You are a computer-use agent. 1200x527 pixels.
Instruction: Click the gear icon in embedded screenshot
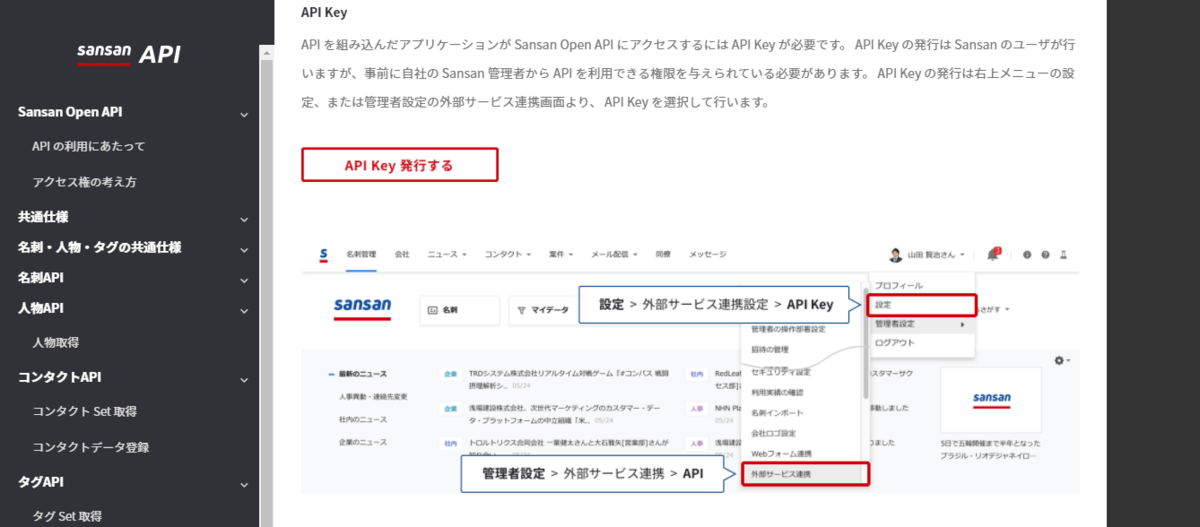1060,360
